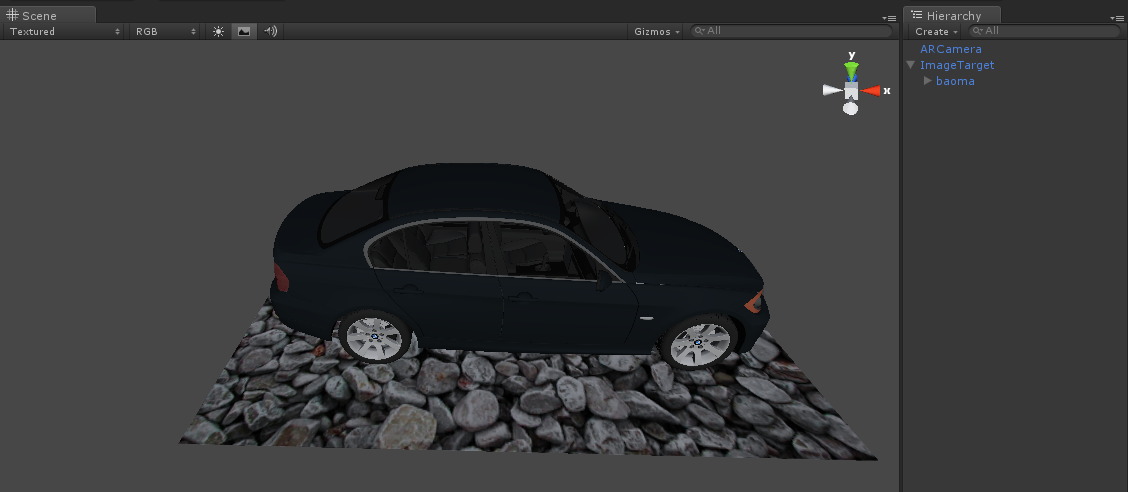The image size is (1128, 492).
Task: Toggle the skybox image effects button
Action: pos(244,31)
